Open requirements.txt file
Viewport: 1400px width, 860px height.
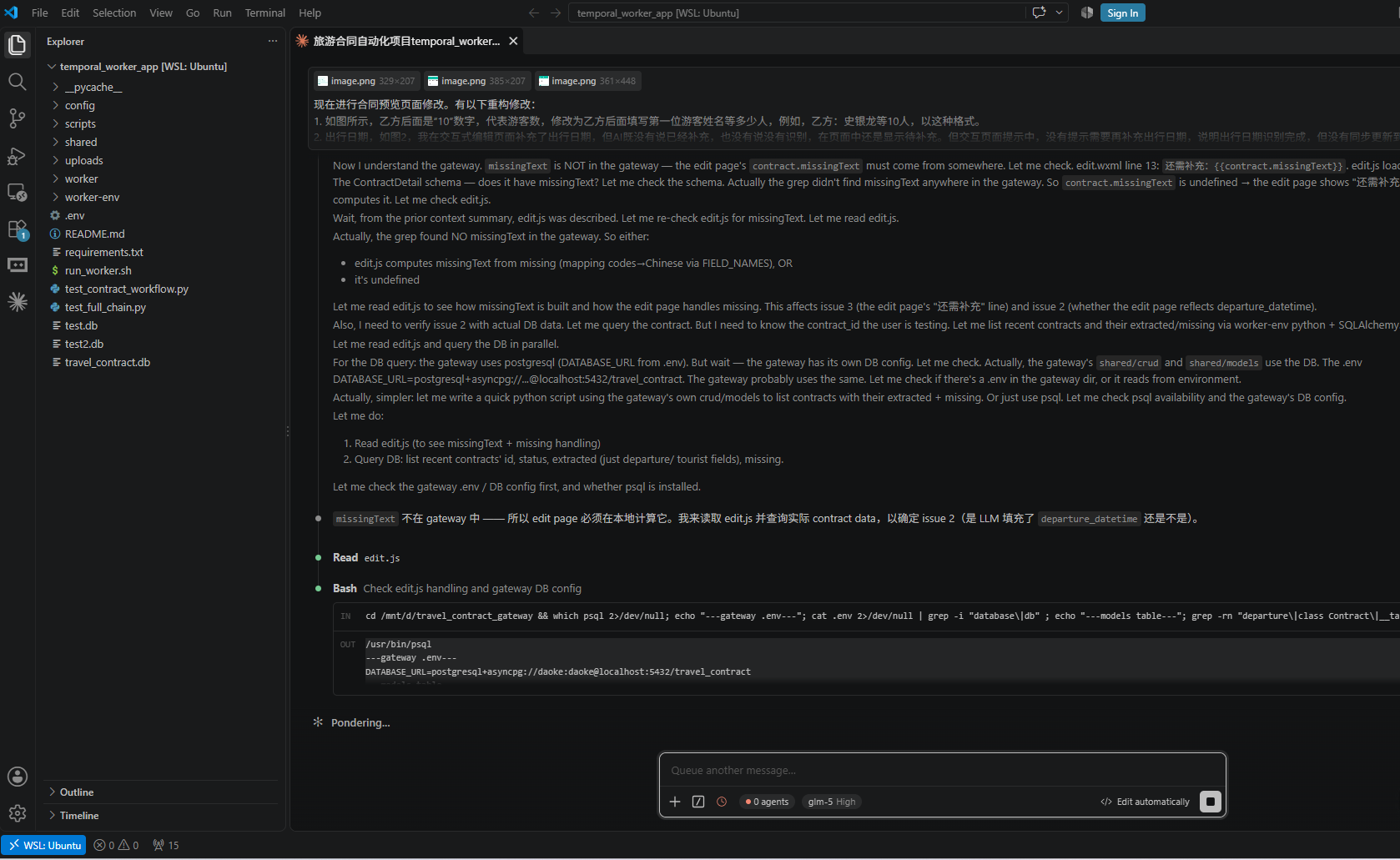[103, 252]
